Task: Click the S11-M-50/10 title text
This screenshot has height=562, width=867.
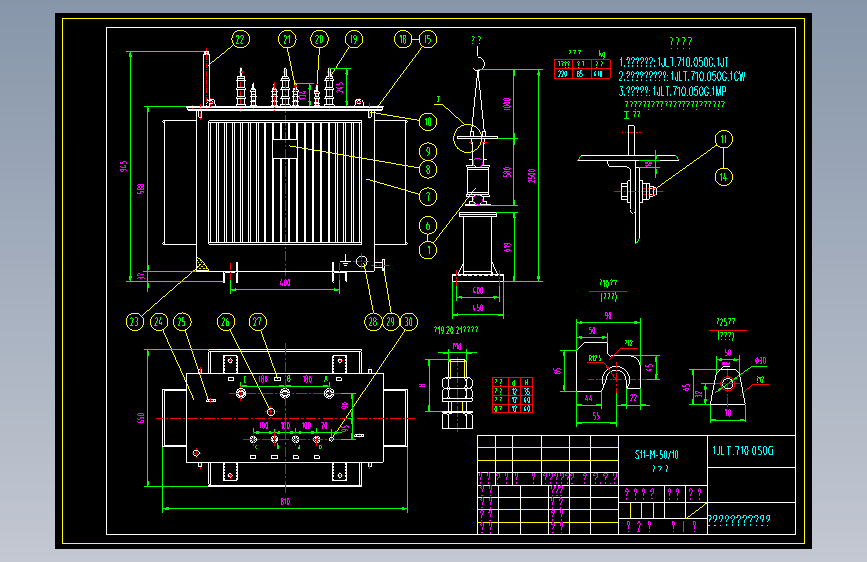Action: click(656, 455)
